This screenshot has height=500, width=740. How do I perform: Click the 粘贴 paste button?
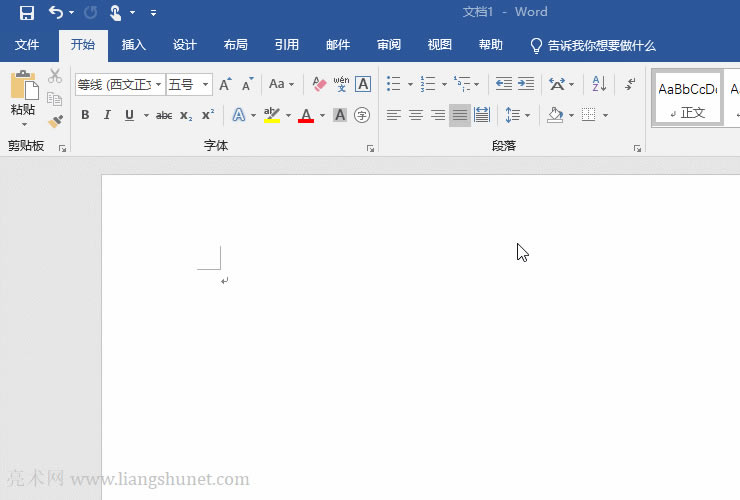point(22,96)
